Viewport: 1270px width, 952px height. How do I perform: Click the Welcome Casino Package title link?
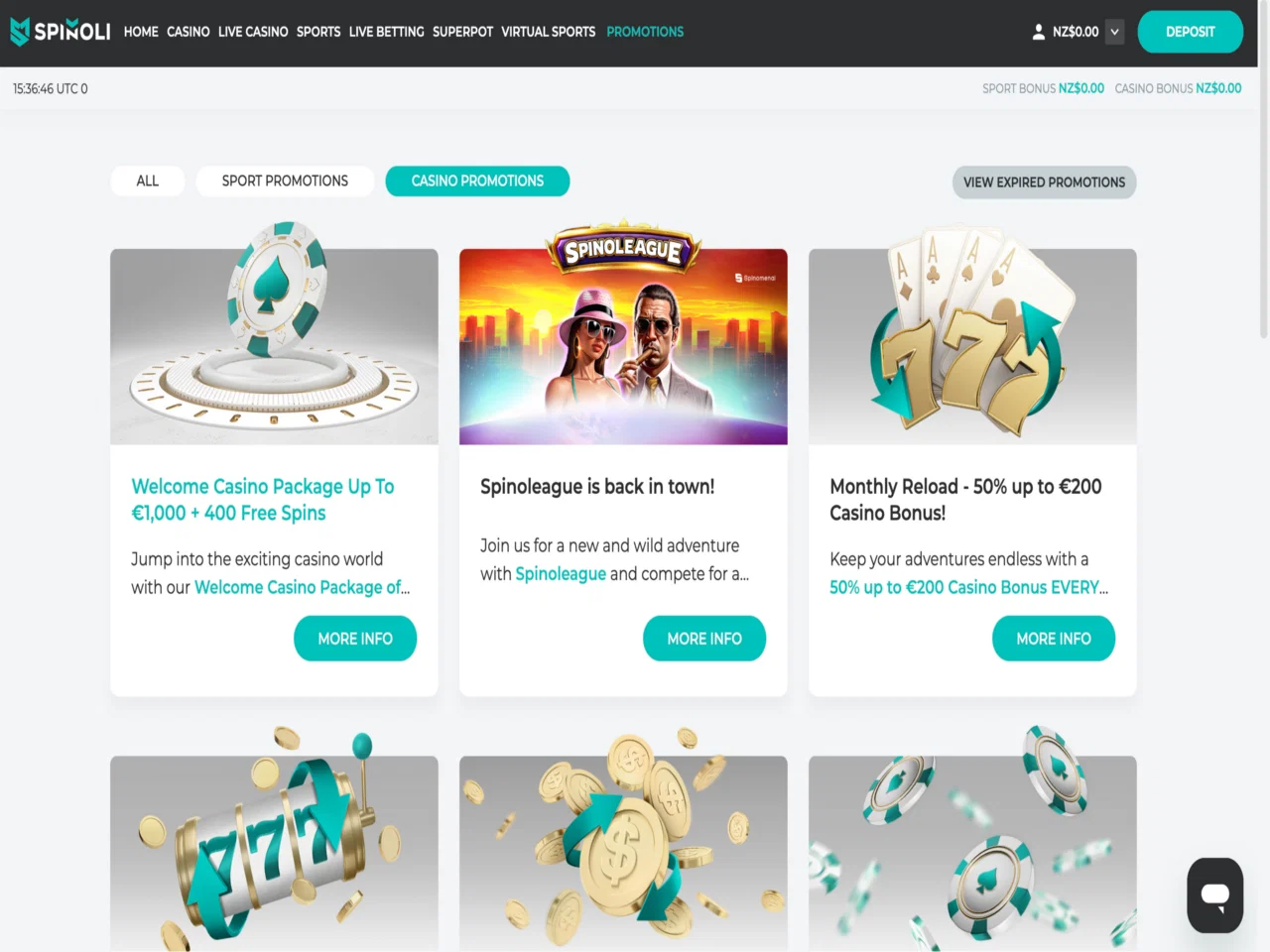point(263,500)
